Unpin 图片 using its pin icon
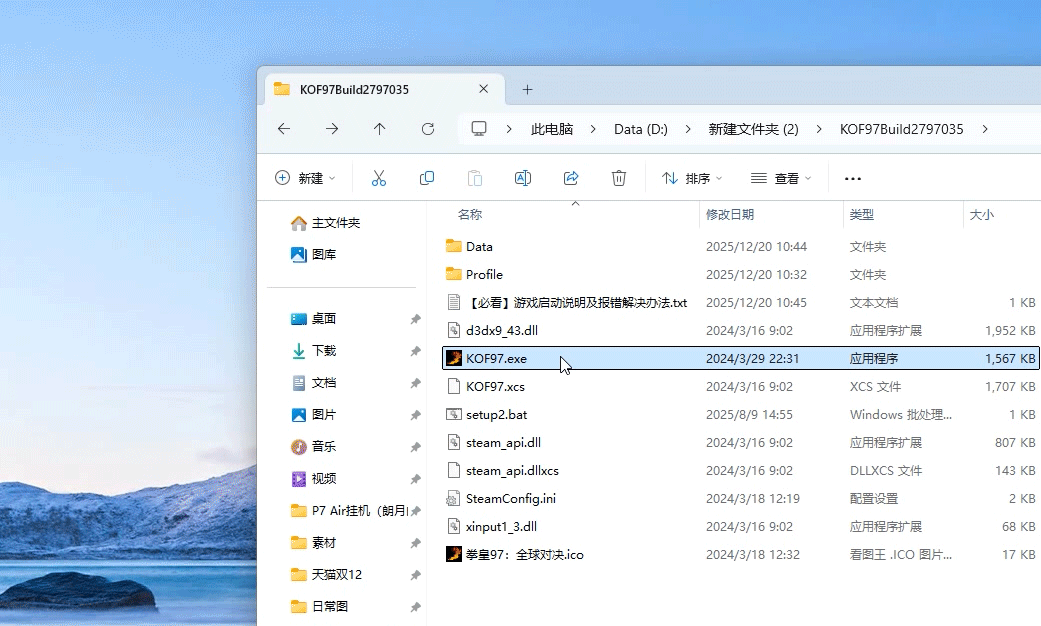Screen dimensions: 1041x626 click(x=416, y=416)
